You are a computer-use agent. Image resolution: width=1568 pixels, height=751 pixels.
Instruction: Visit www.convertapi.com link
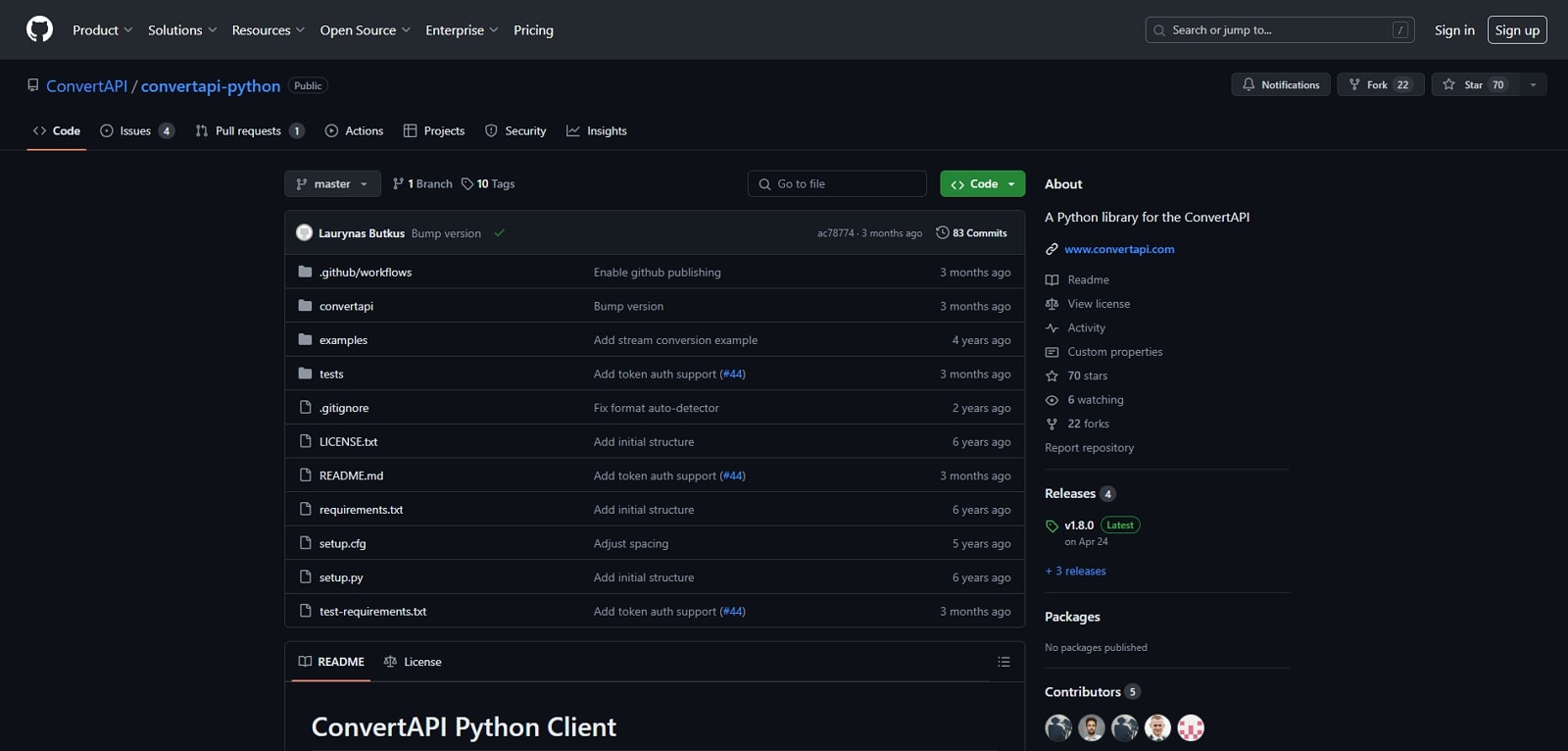(1119, 249)
